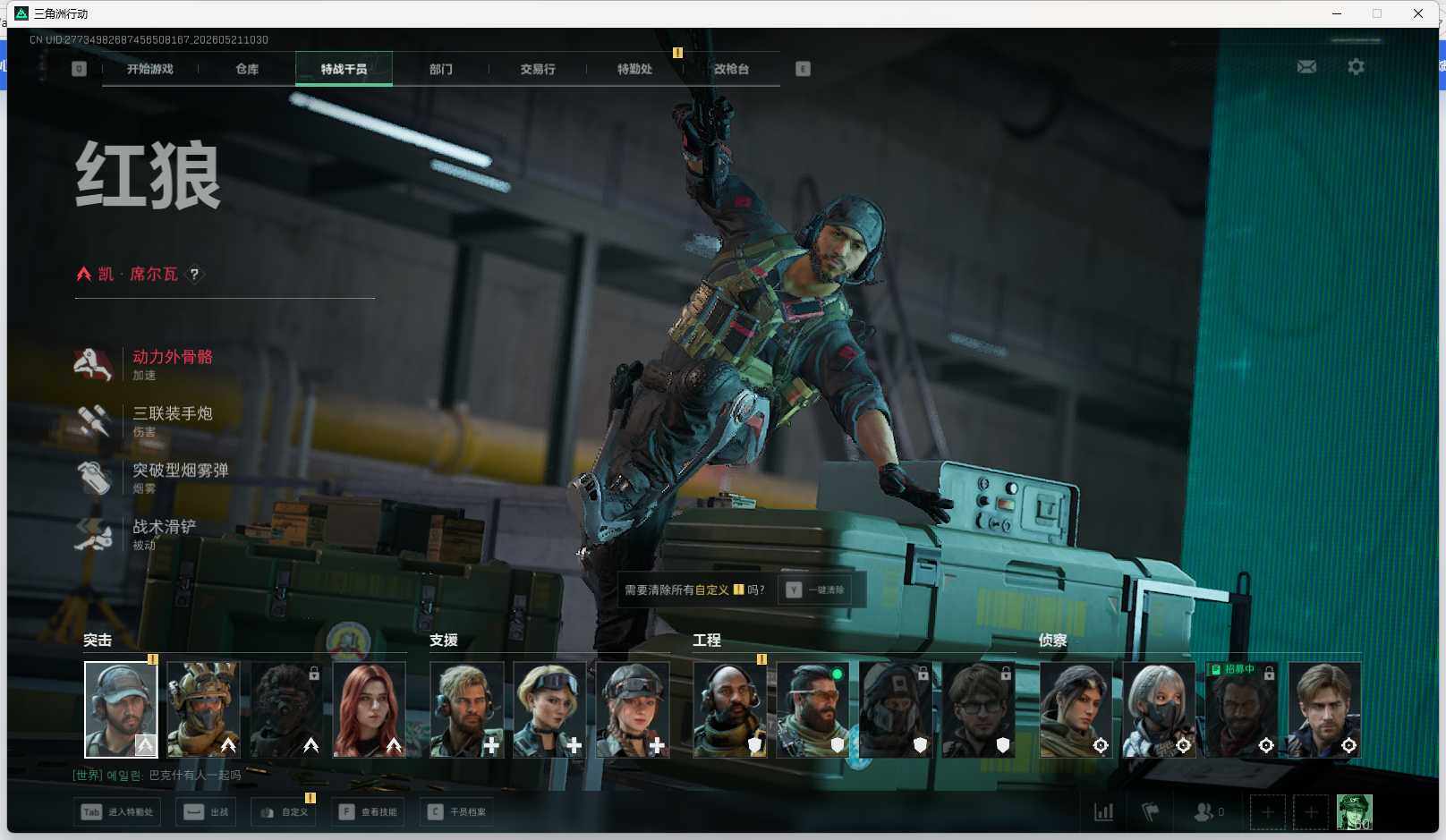Select the bearded assault operator wearing a cap
Image resolution: width=1446 pixels, height=840 pixels.
tap(121, 709)
